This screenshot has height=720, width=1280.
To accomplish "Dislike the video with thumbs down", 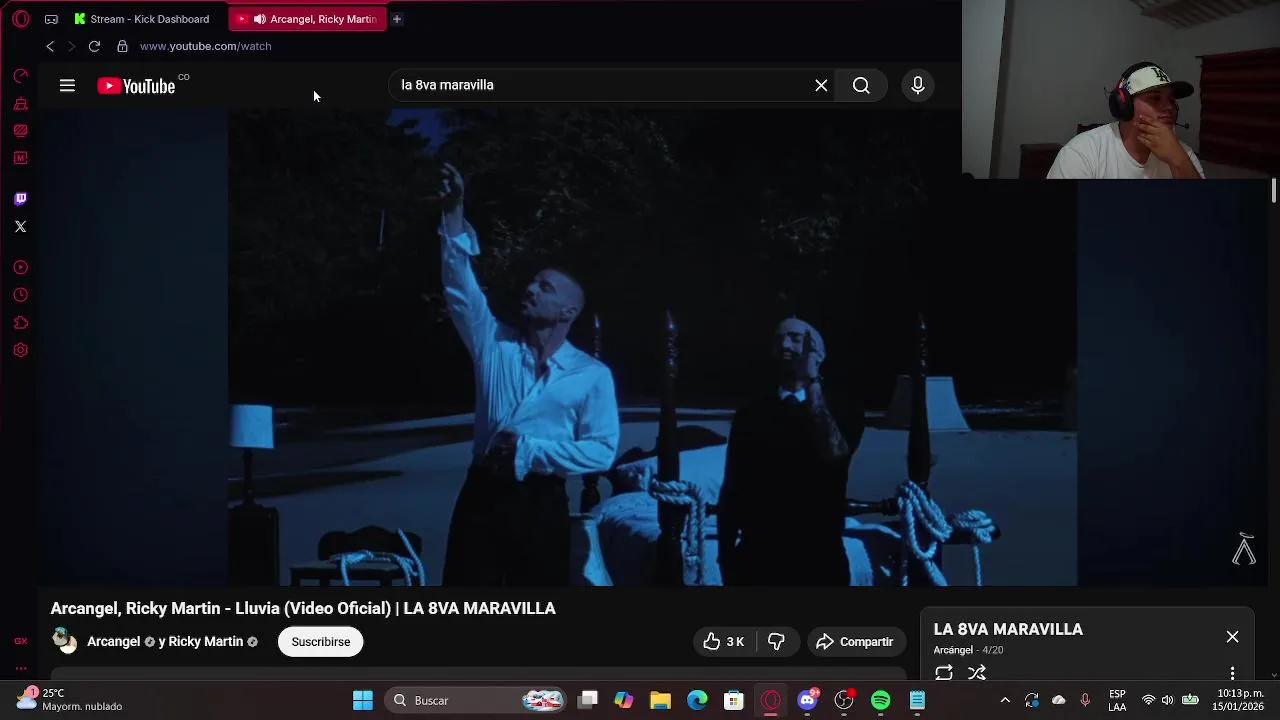I will (x=776, y=642).
